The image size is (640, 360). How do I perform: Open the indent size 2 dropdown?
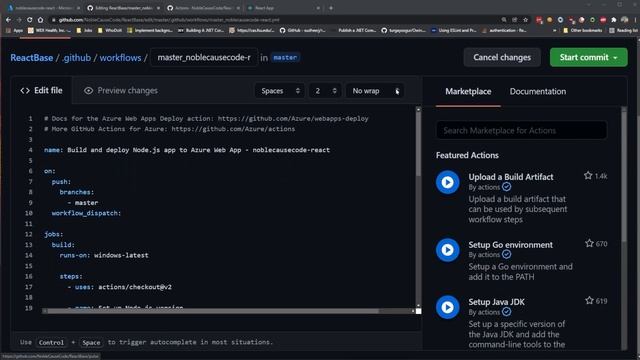click(x=325, y=91)
